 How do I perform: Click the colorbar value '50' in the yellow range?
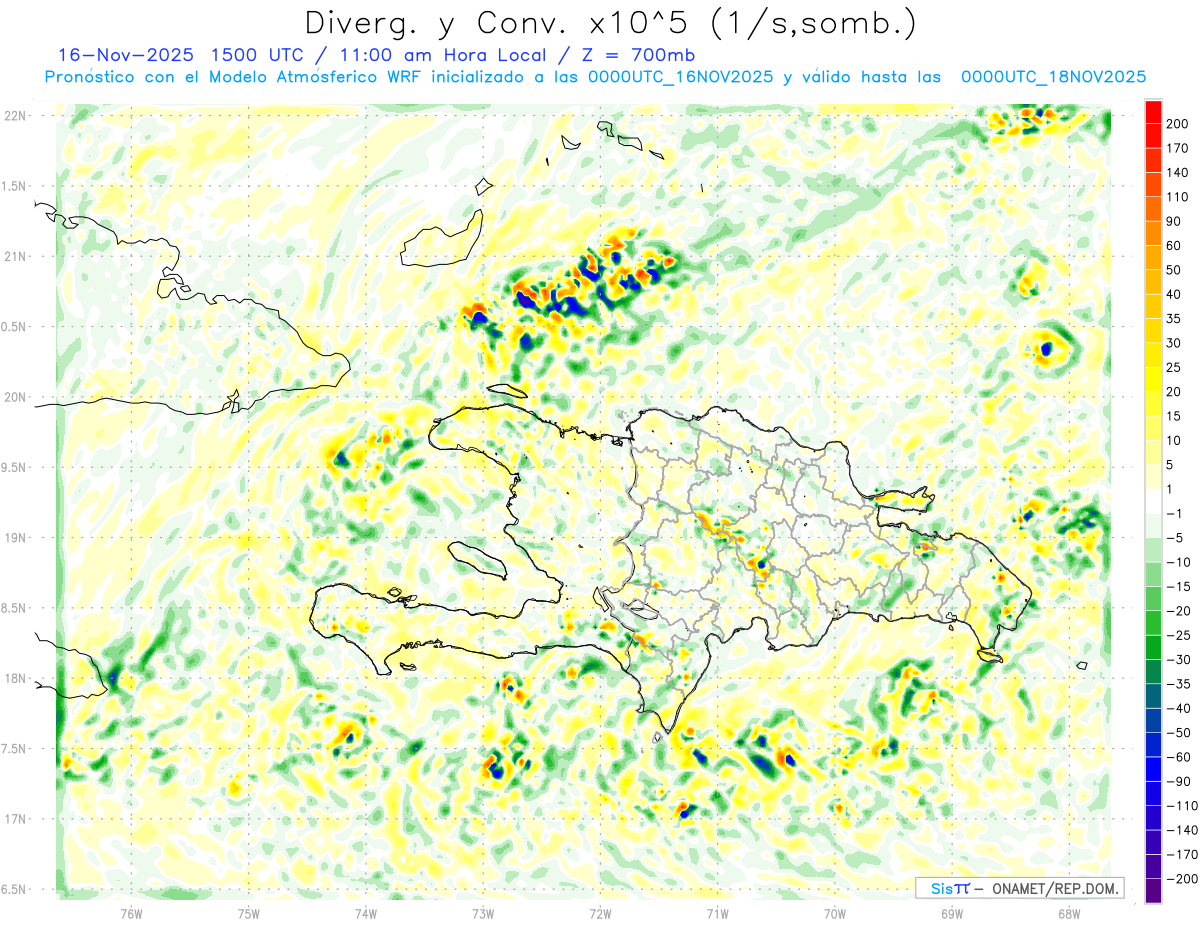point(1174,270)
